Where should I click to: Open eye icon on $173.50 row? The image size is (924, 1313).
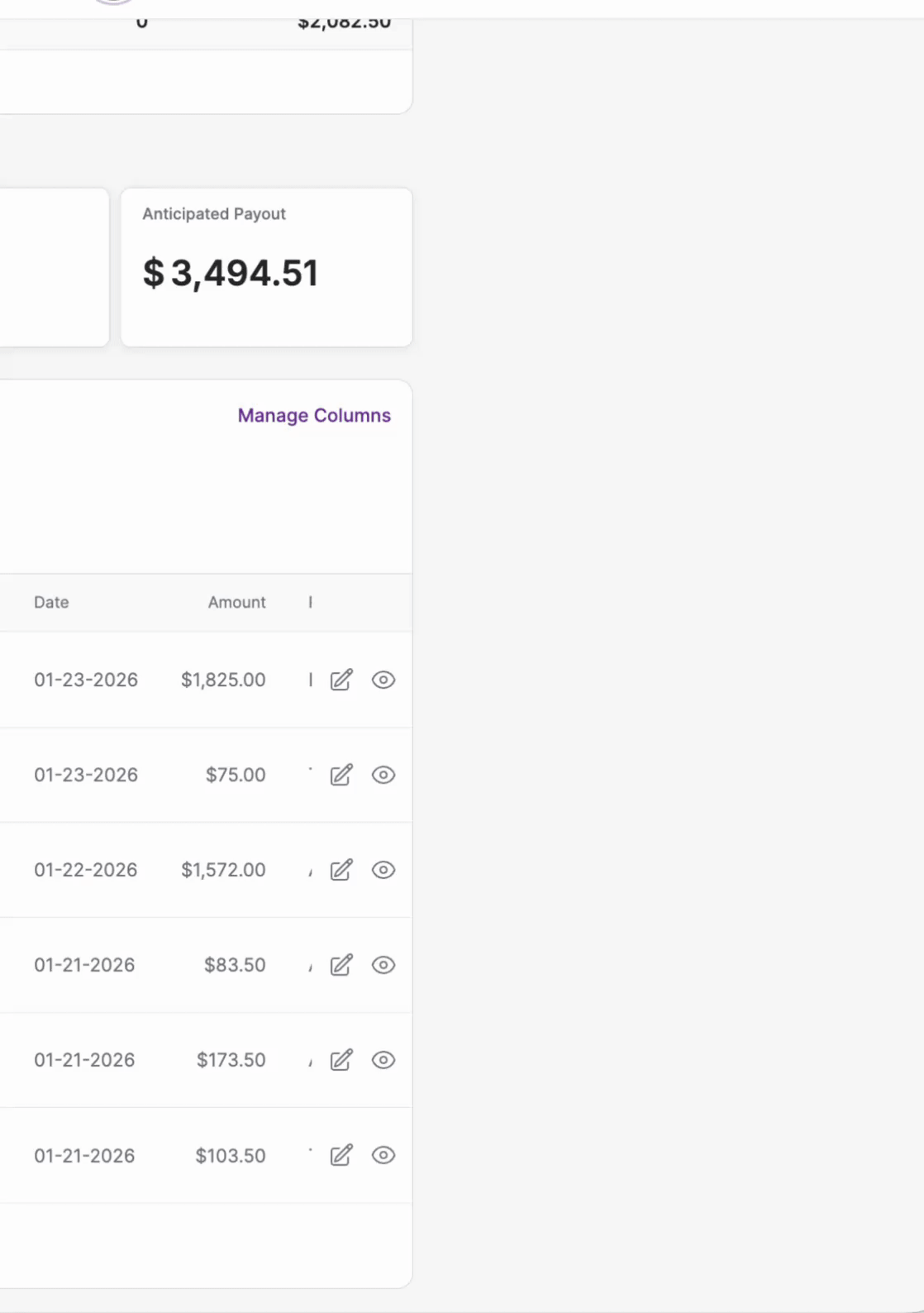tap(383, 1060)
